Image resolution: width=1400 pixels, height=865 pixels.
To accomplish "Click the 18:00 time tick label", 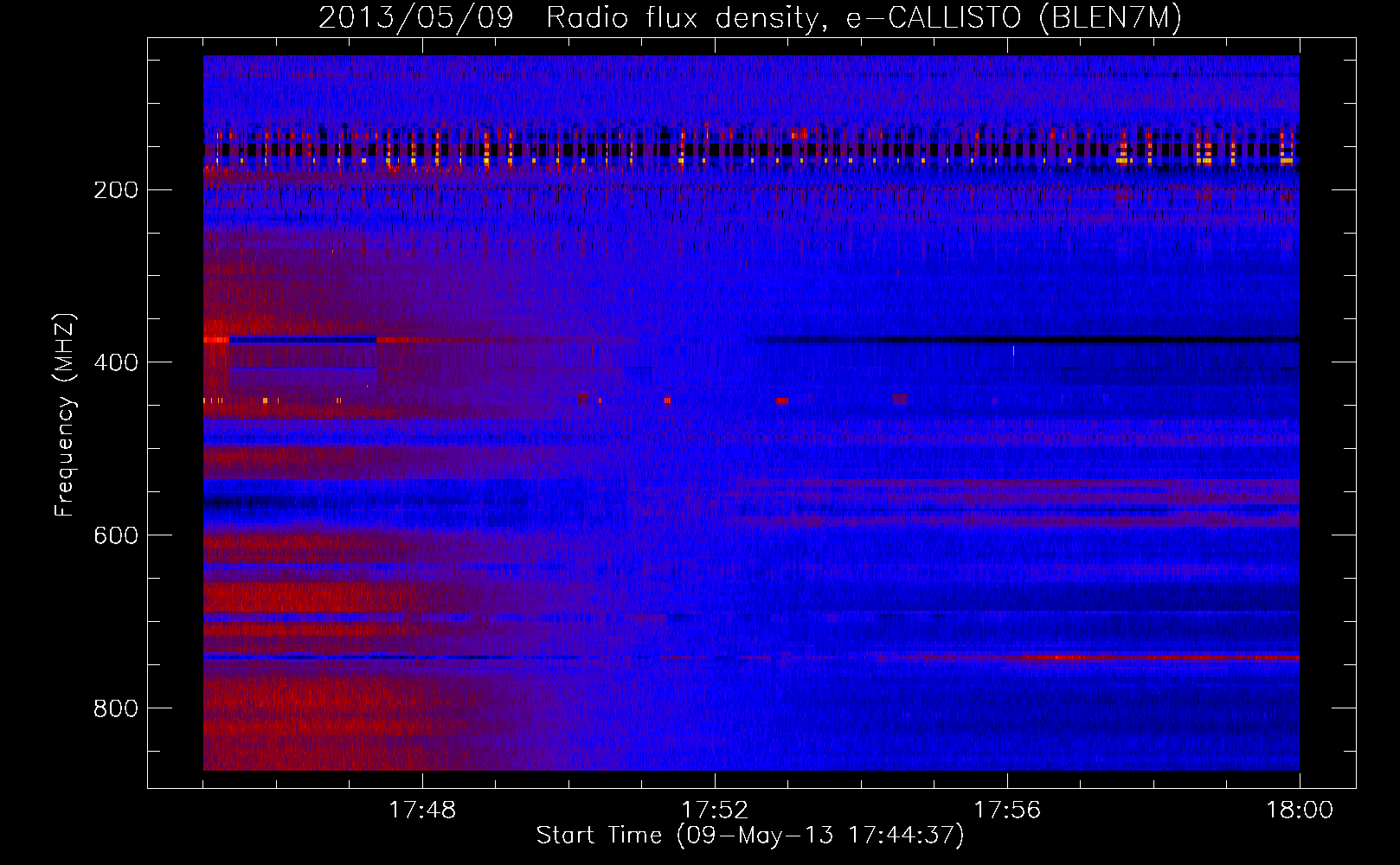I will pyautogui.click(x=1300, y=811).
